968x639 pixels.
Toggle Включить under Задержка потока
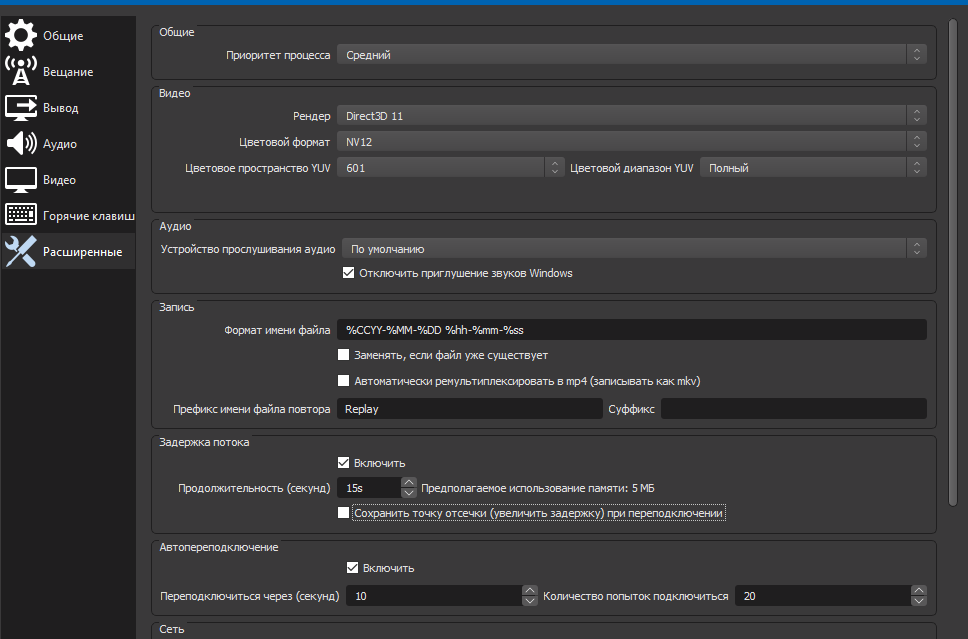[343, 462]
